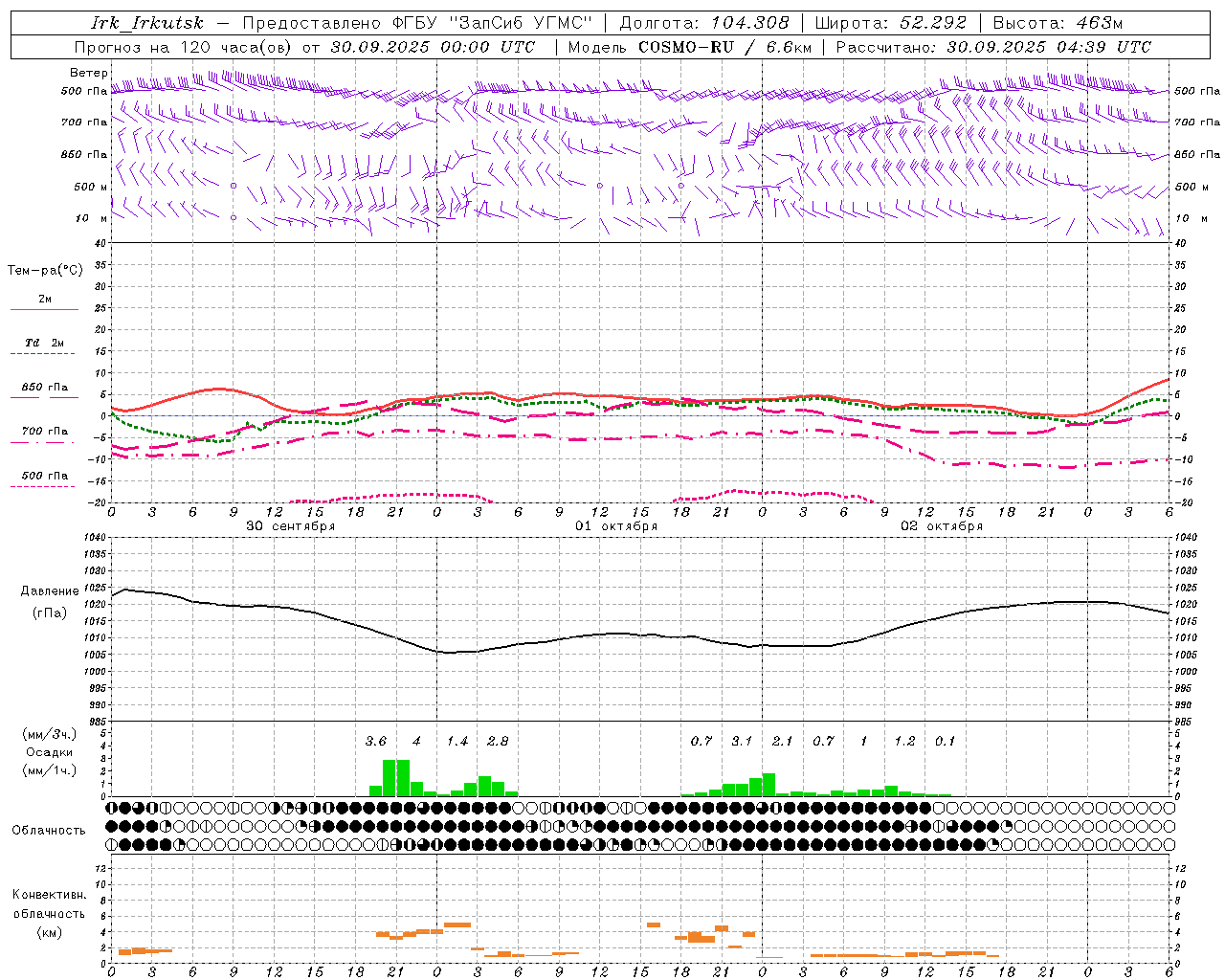Click left 1005 pressure axis value
This screenshot has height=980, width=1225.
click(95, 655)
